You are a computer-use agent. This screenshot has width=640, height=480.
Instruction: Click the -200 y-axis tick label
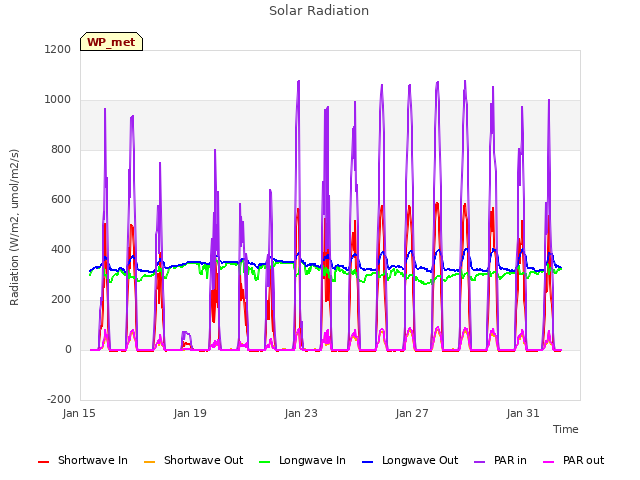point(59,399)
